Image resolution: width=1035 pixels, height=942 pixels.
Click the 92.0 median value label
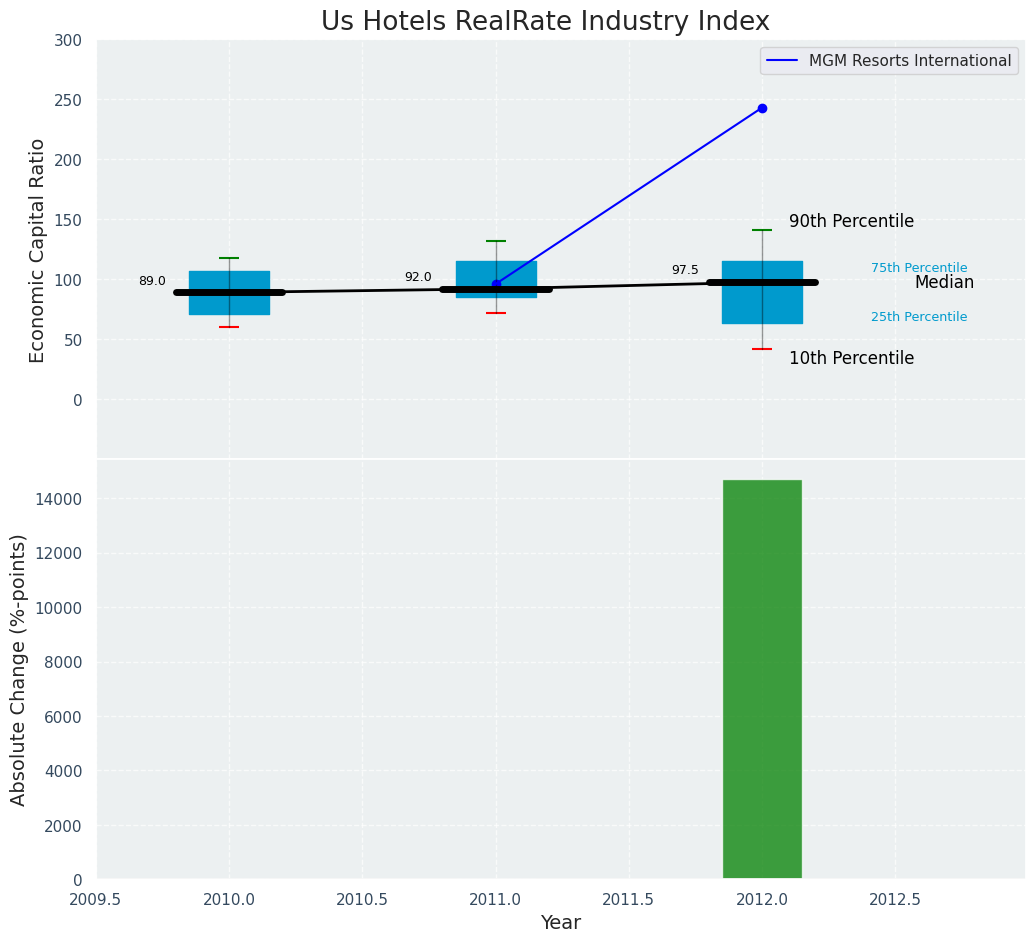418,277
